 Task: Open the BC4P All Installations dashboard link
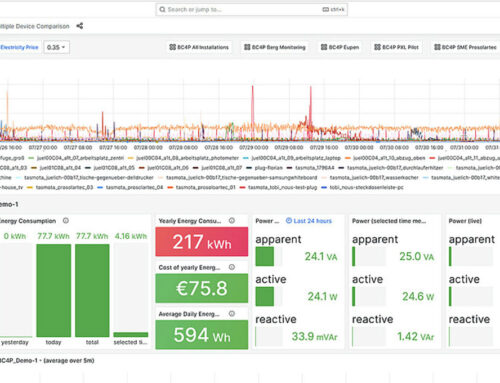(199, 47)
